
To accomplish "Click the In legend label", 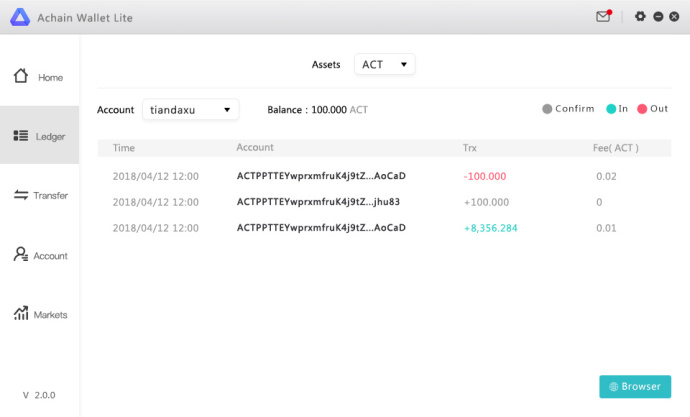I will [x=623, y=109].
